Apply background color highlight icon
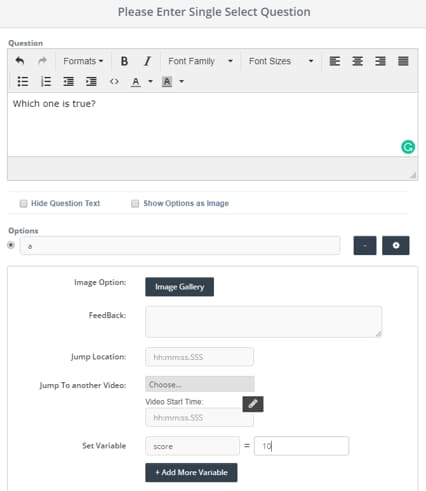426x491 pixels. (167, 82)
